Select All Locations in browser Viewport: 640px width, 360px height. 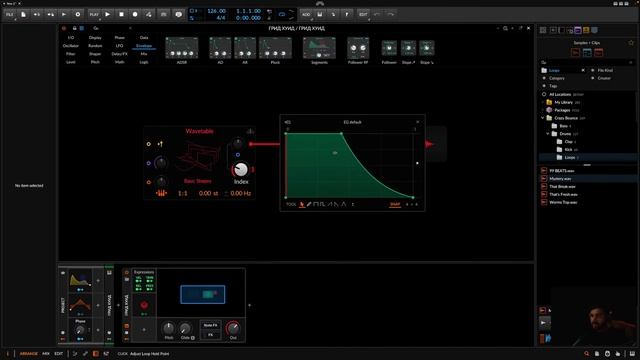pyautogui.click(x=560, y=94)
